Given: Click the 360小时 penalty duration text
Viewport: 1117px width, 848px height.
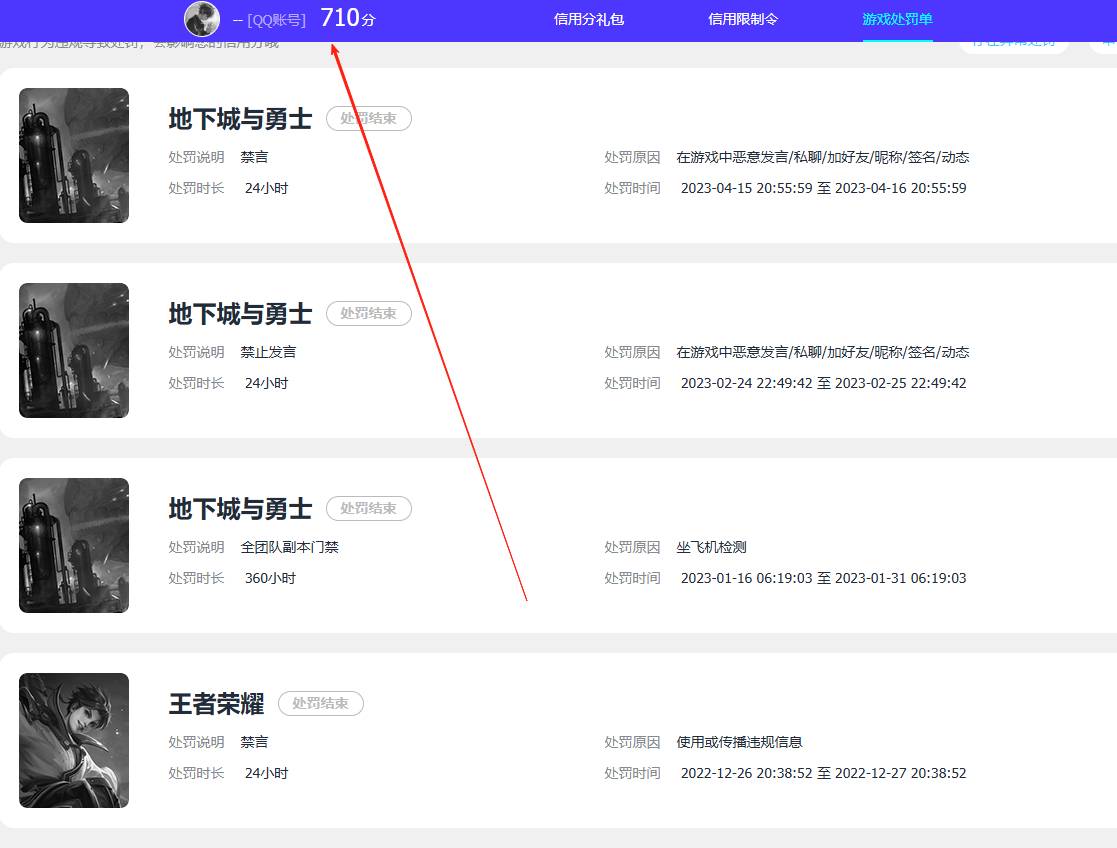Looking at the screenshot, I should point(266,577).
